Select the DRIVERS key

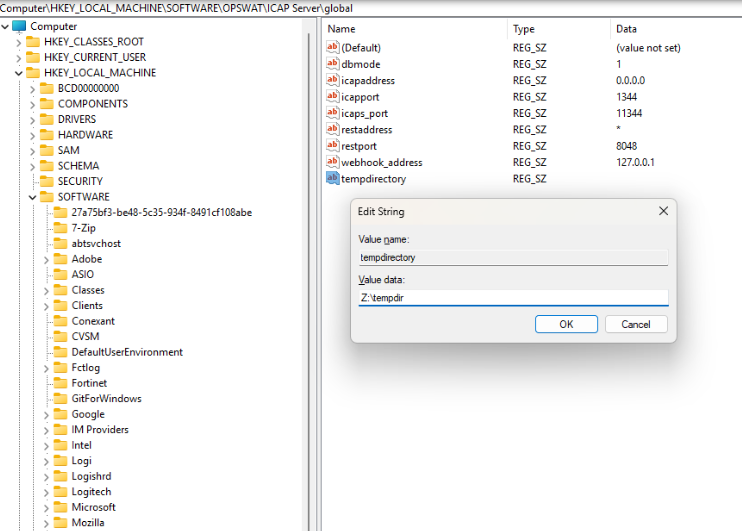(77, 119)
